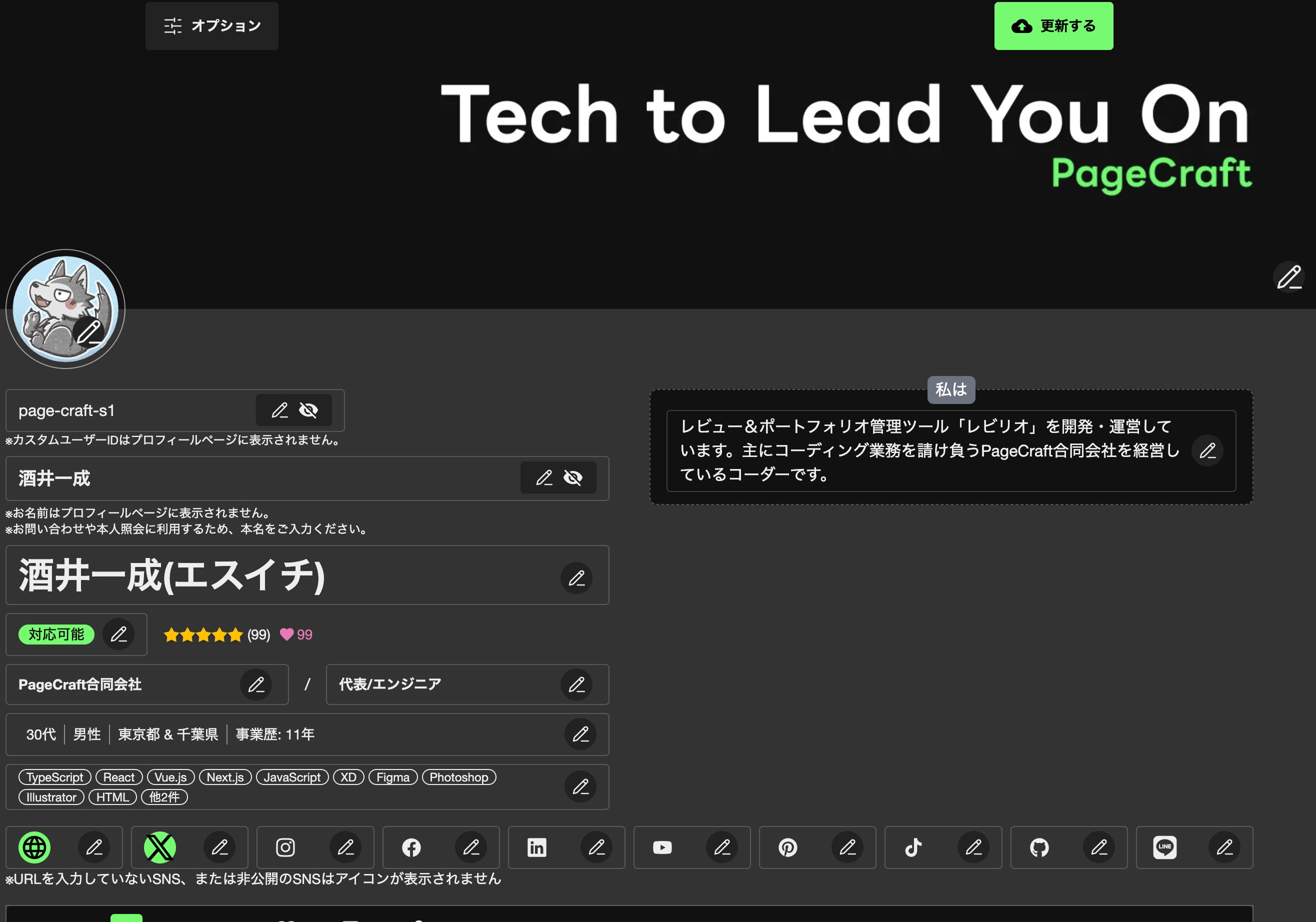Toggle visibility of custom user ID page-craft-s1

click(x=308, y=410)
